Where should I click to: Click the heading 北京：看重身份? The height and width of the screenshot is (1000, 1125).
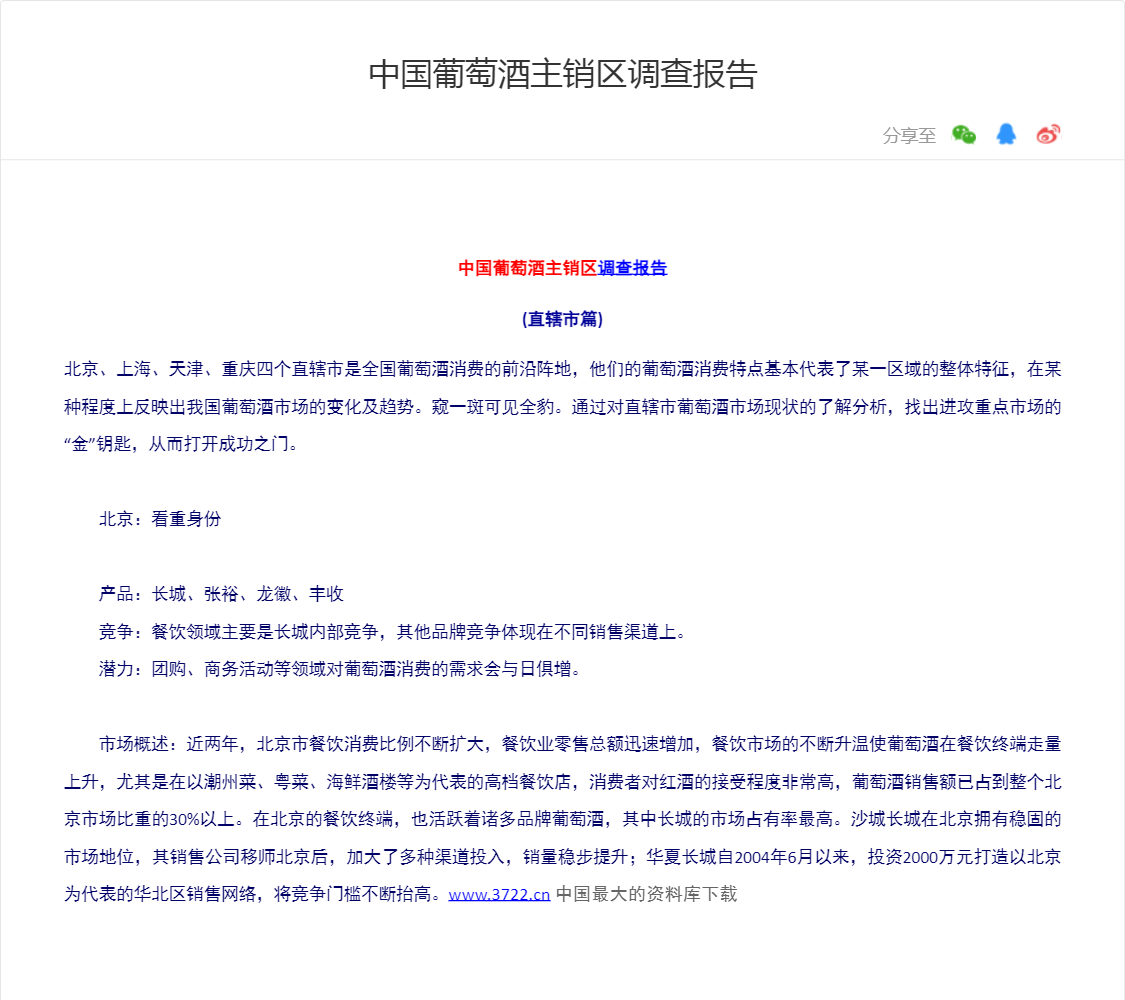160,519
